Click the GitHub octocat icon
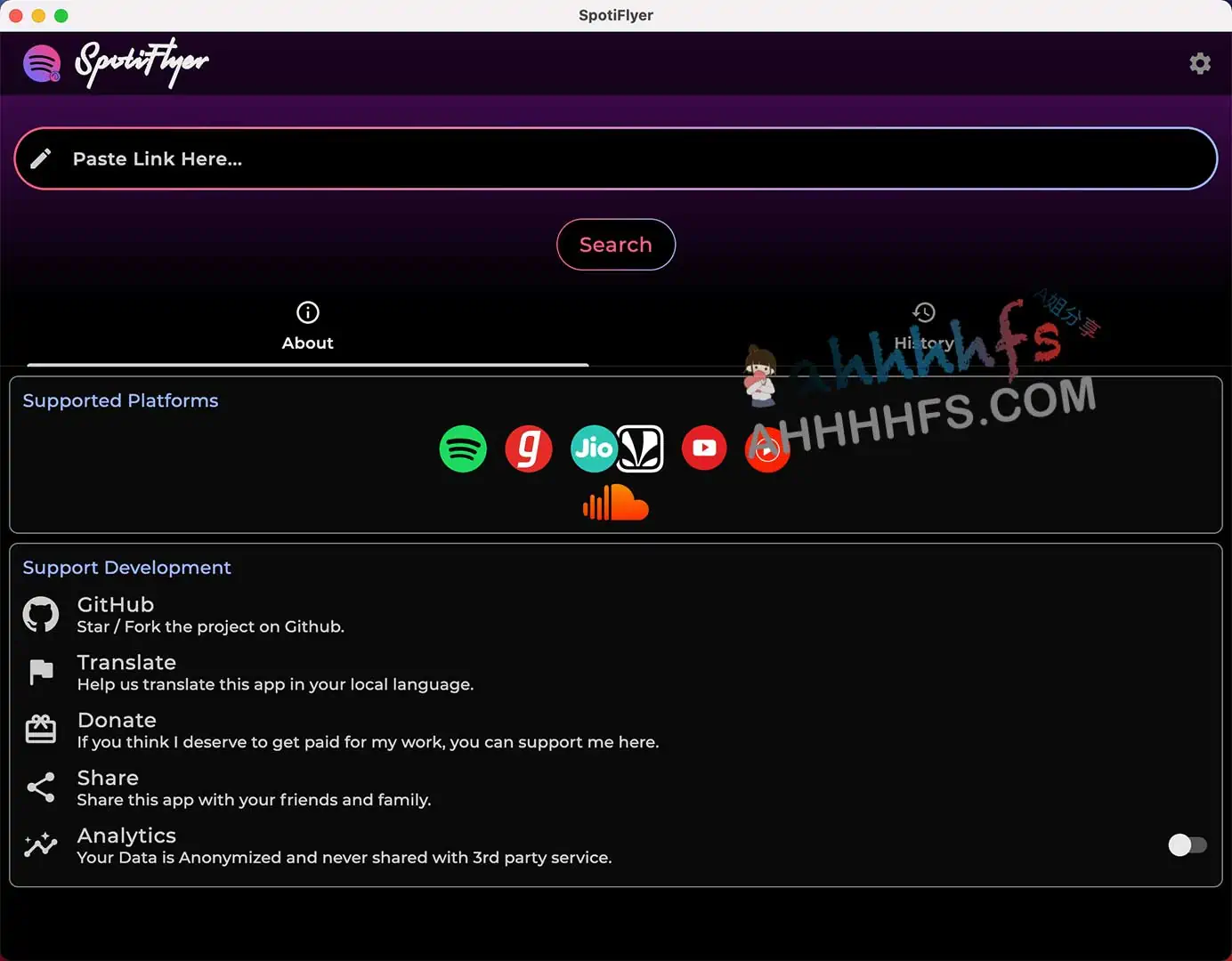The height and width of the screenshot is (961, 1232). click(41, 614)
